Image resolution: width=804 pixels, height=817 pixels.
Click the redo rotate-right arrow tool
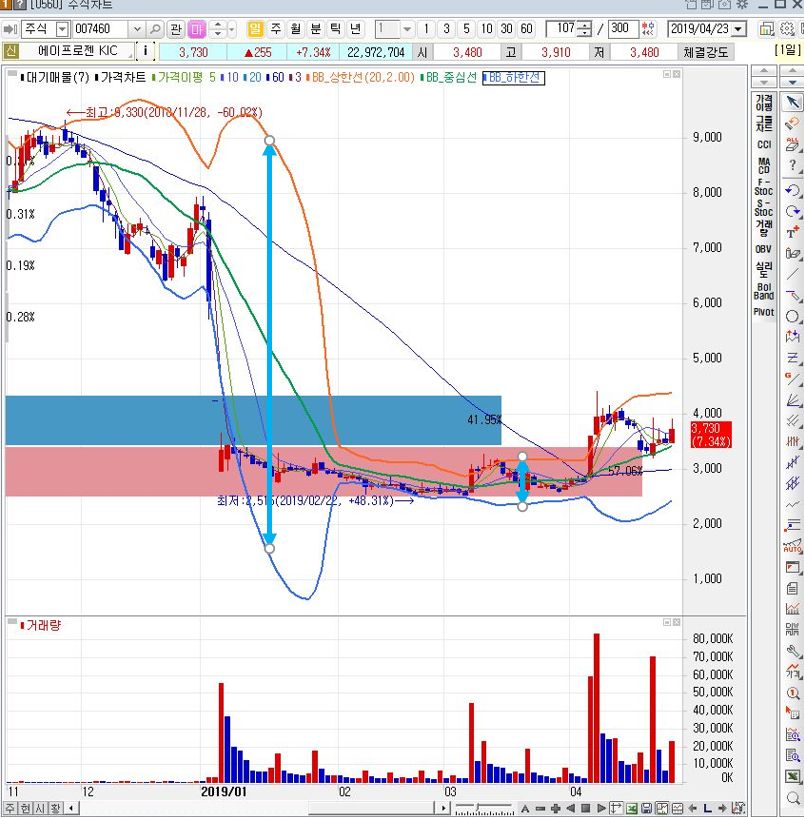(793, 211)
